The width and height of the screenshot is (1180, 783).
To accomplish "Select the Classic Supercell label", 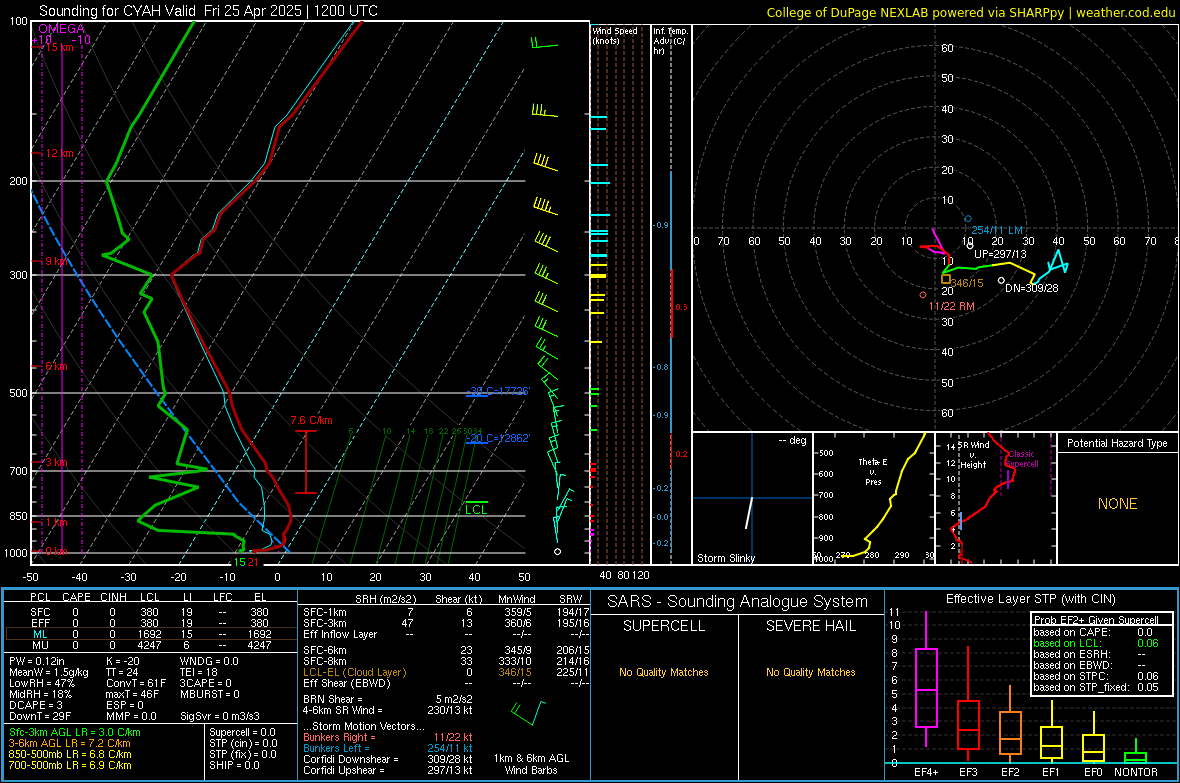I will pos(1022,459).
